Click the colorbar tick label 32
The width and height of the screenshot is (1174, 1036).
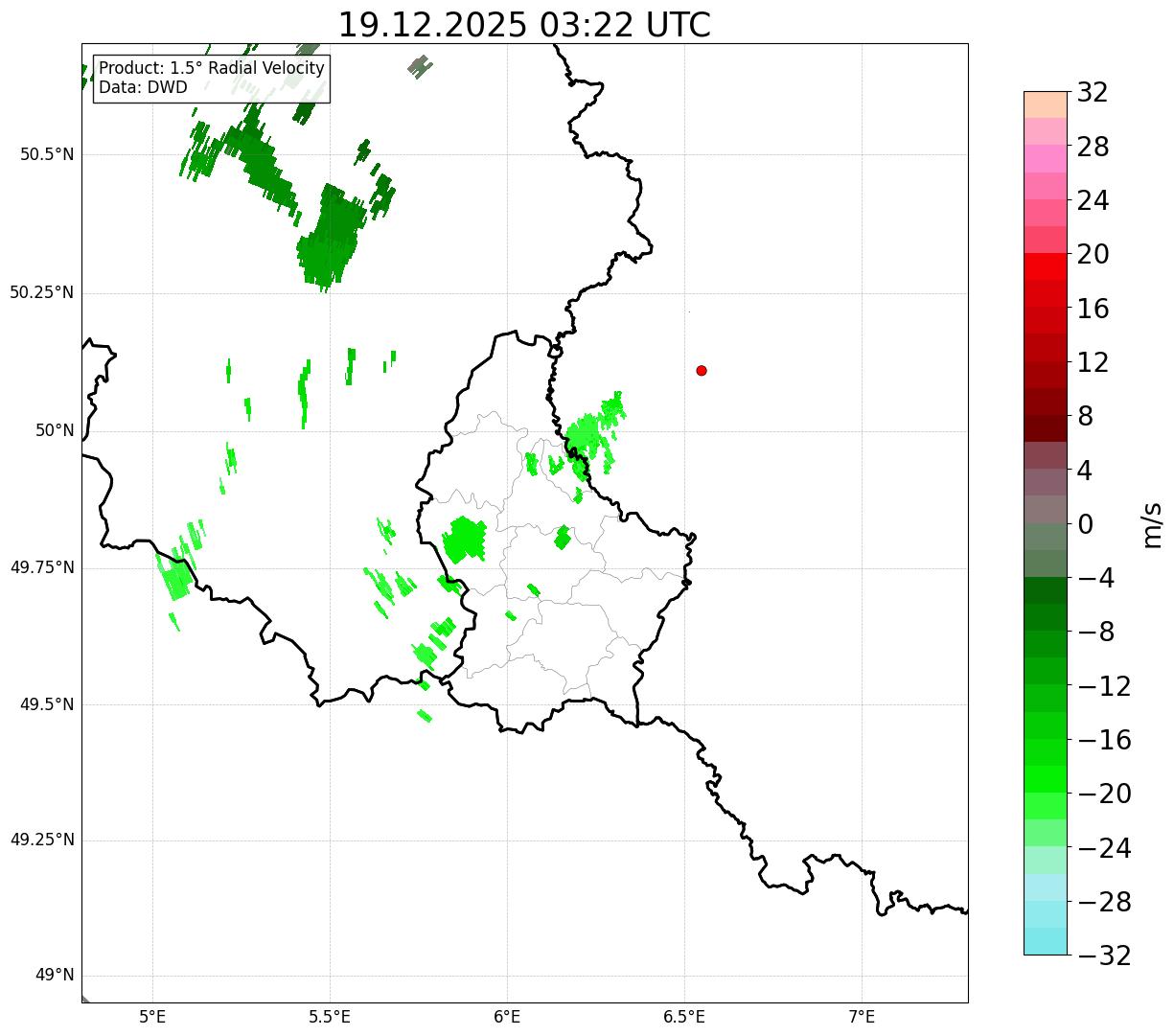tap(1093, 93)
